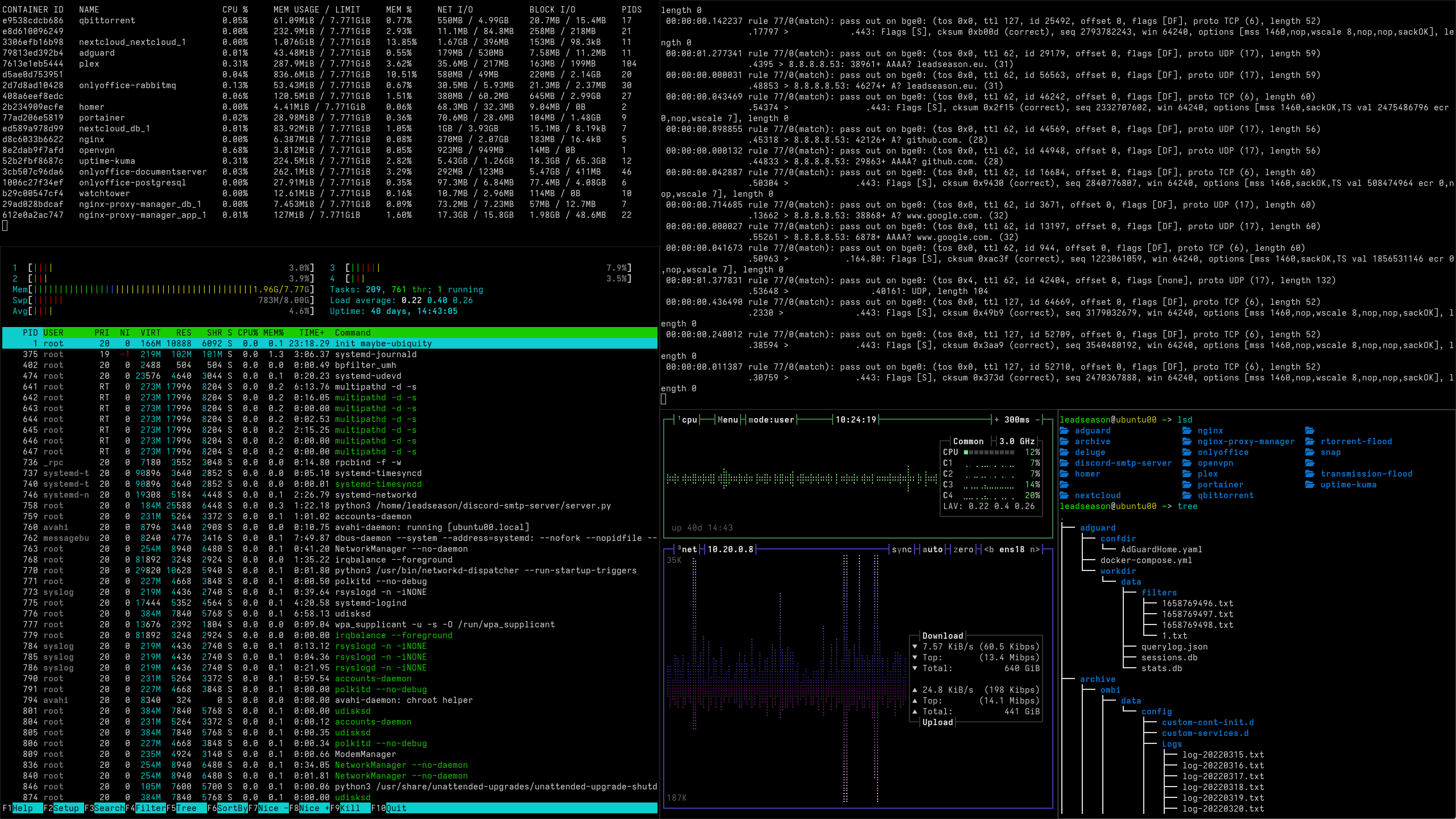Expand the Logs folder in tree output

coord(1172,744)
